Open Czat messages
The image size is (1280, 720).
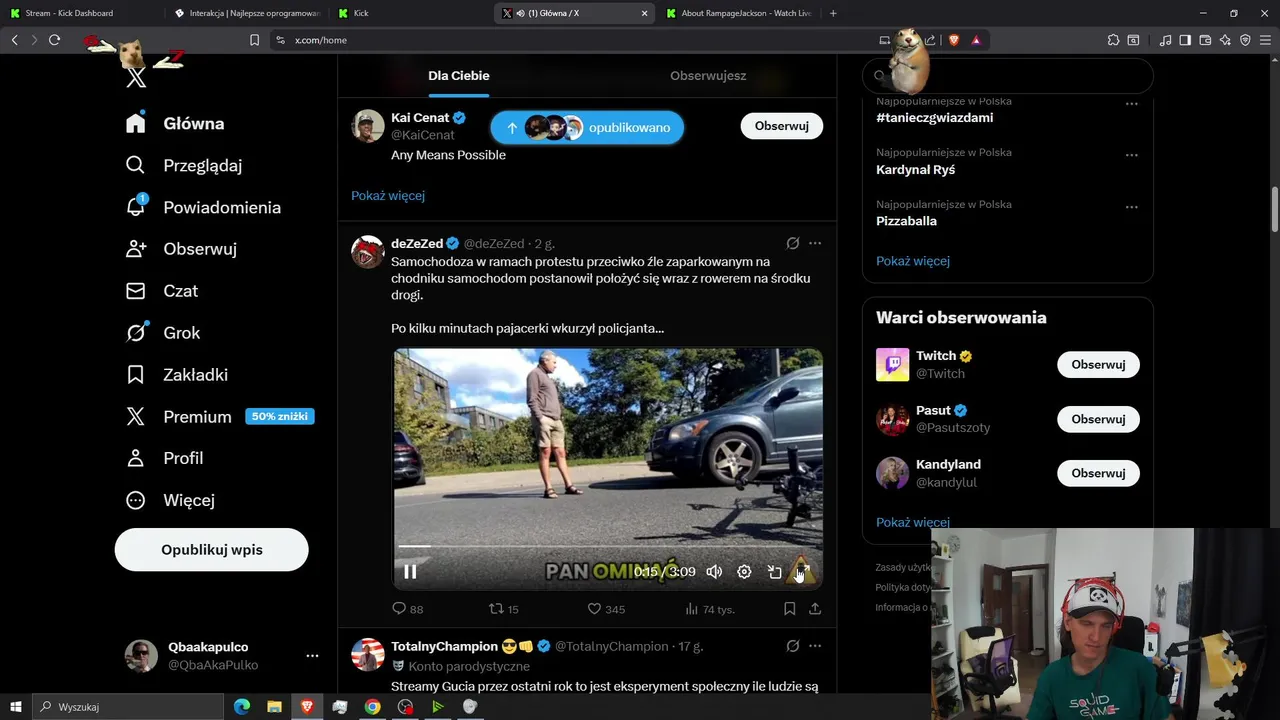(162, 291)
